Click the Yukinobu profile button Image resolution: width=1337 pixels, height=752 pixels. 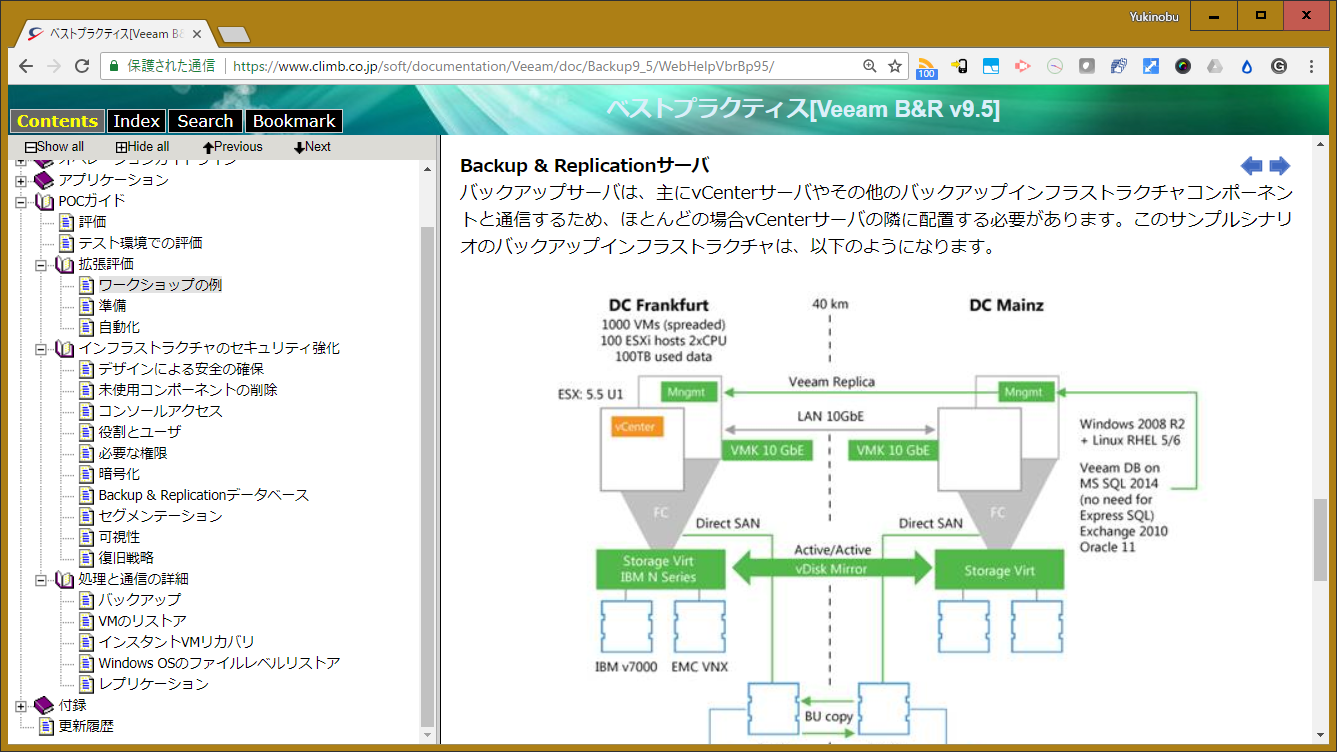coord(1152,16)
